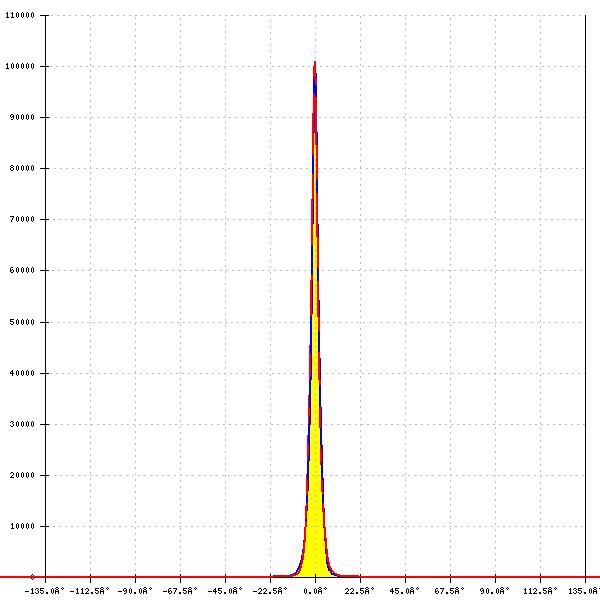Viewport: 600px width, 600px height.
Task: Click the 45.0° x-axis label
Action: pos(404,591)
